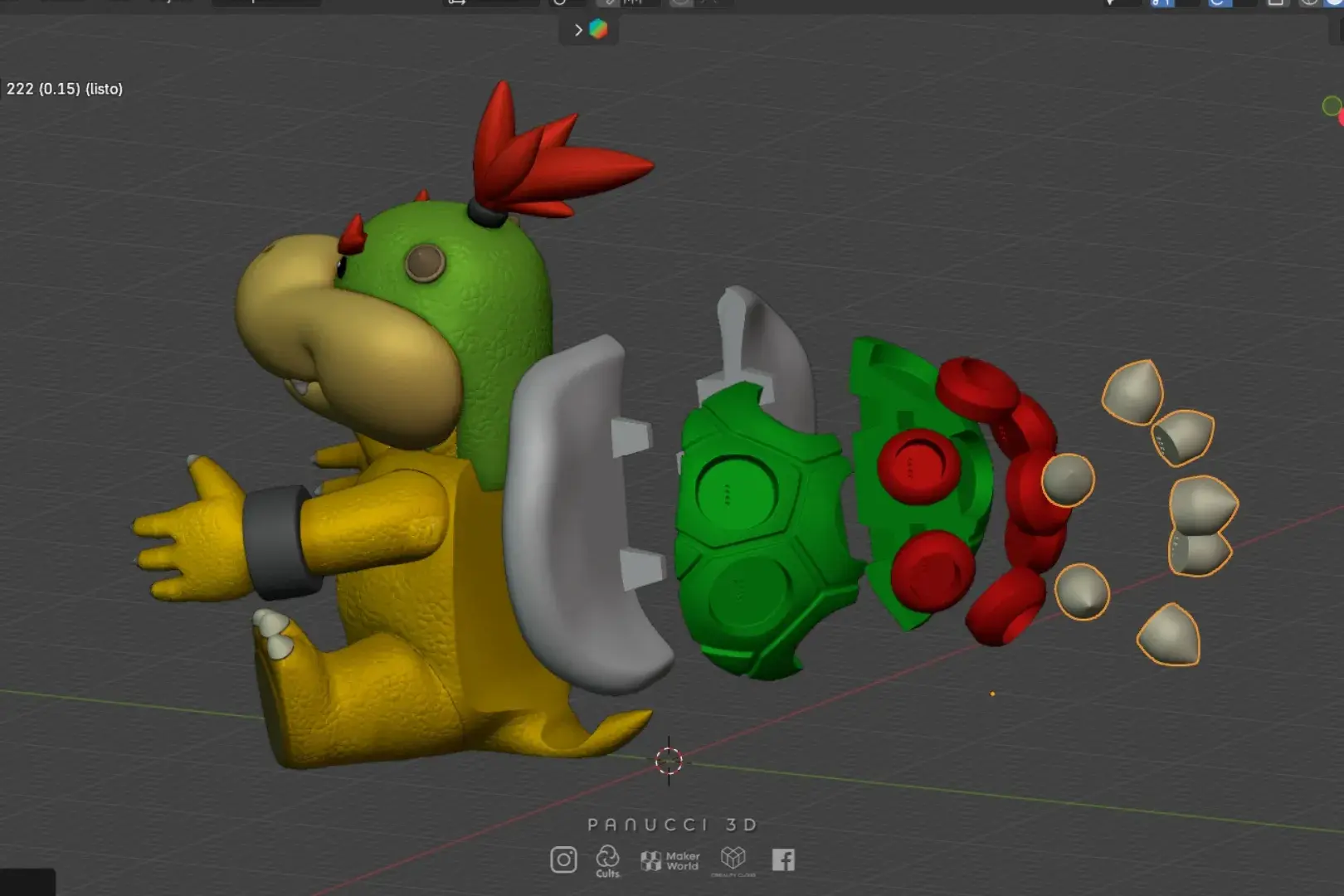
Task: Select the lowest orange-outlined spike
Action: pyautogui.click(x=1168, y=635)
